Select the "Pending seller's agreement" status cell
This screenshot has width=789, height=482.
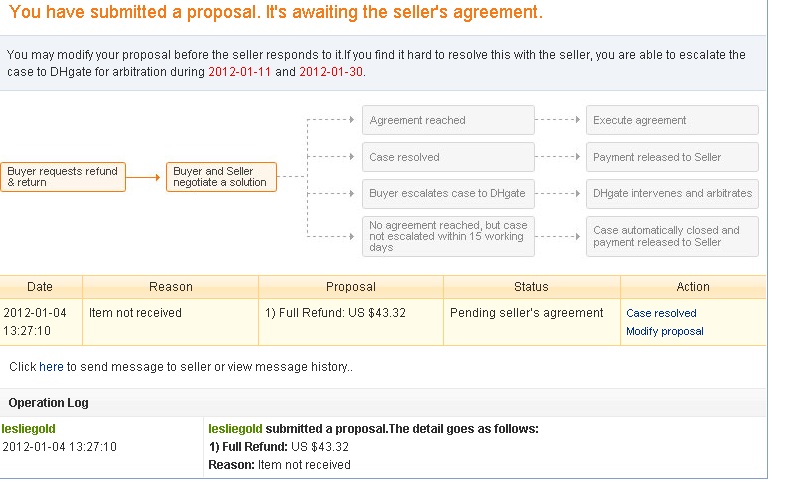pyautogui.click(x=527, y=313)
